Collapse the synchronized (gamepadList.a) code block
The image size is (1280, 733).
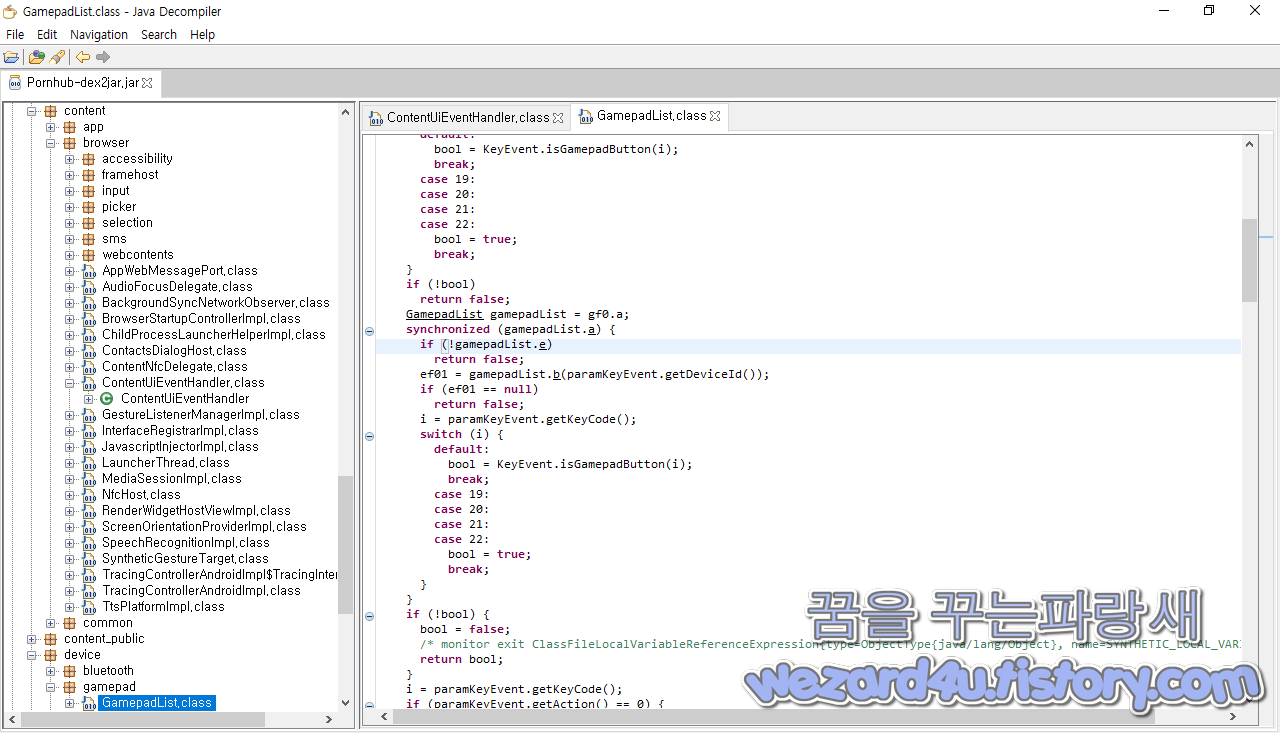click(x=369, y=330)
